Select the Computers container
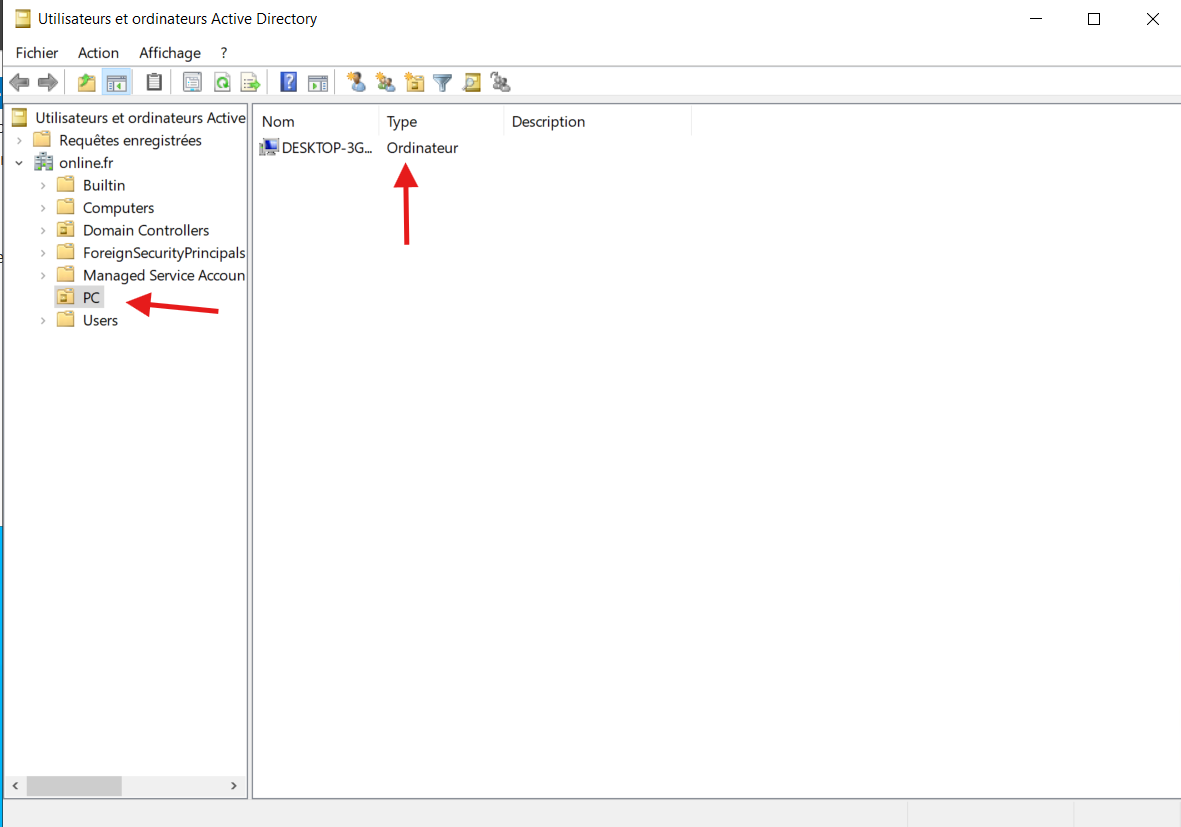The width and height of the screenshot is (1181, 827). pos(118,208)
